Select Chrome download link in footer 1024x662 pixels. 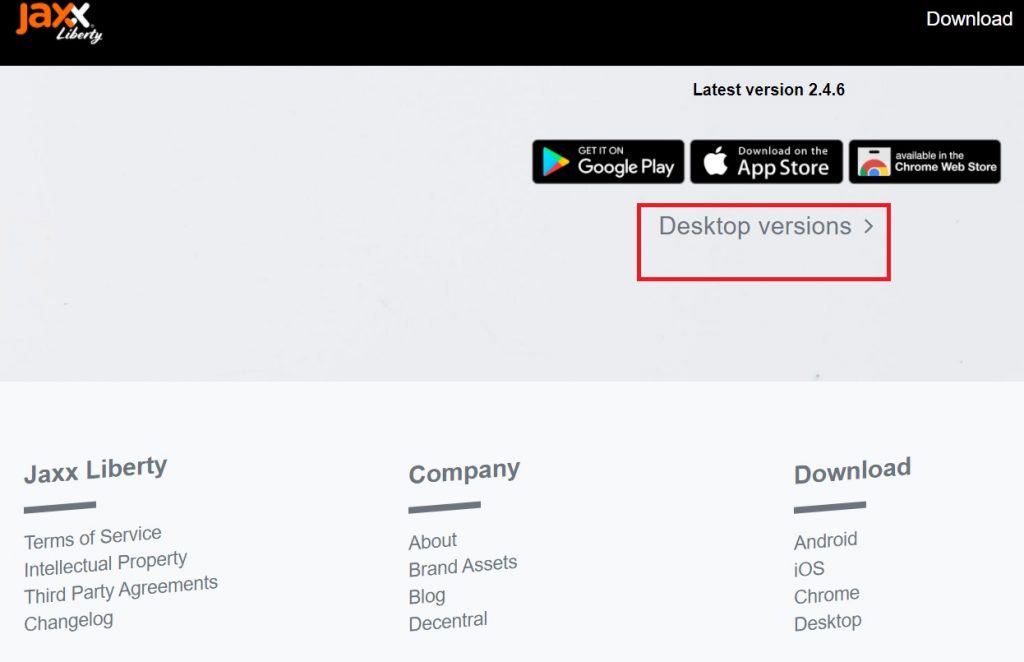[x=827, y=595]
